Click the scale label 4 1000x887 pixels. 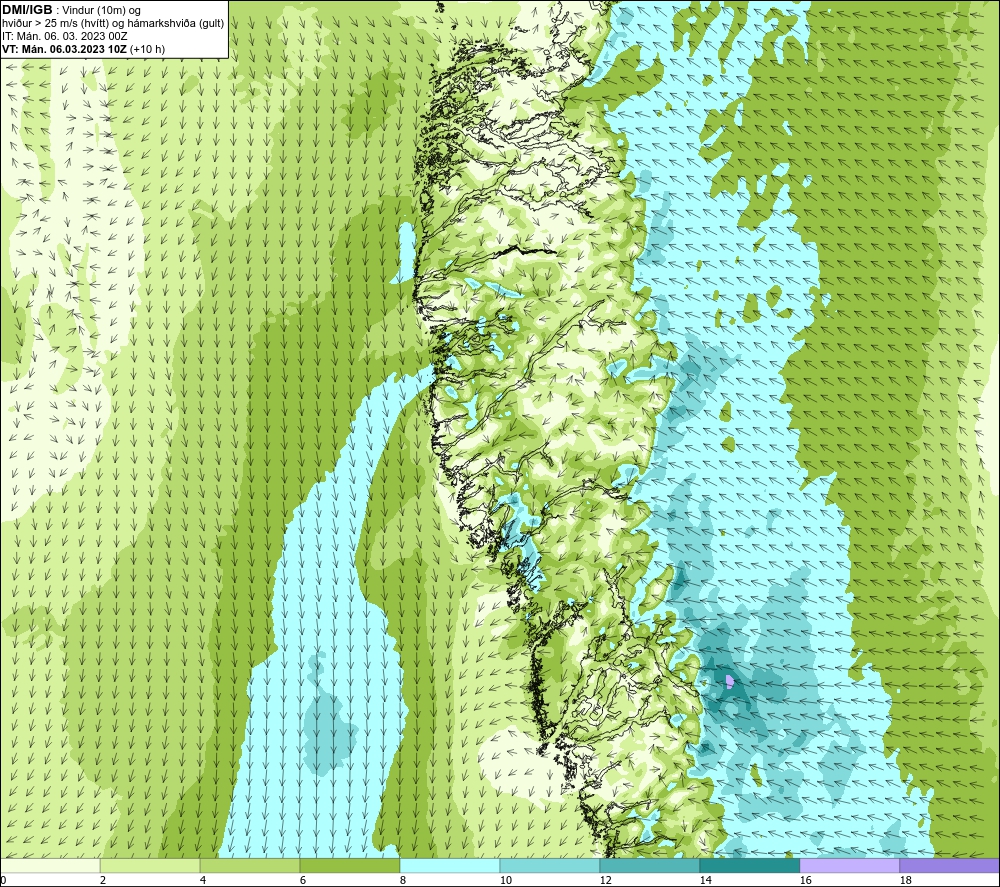[203, 881]
